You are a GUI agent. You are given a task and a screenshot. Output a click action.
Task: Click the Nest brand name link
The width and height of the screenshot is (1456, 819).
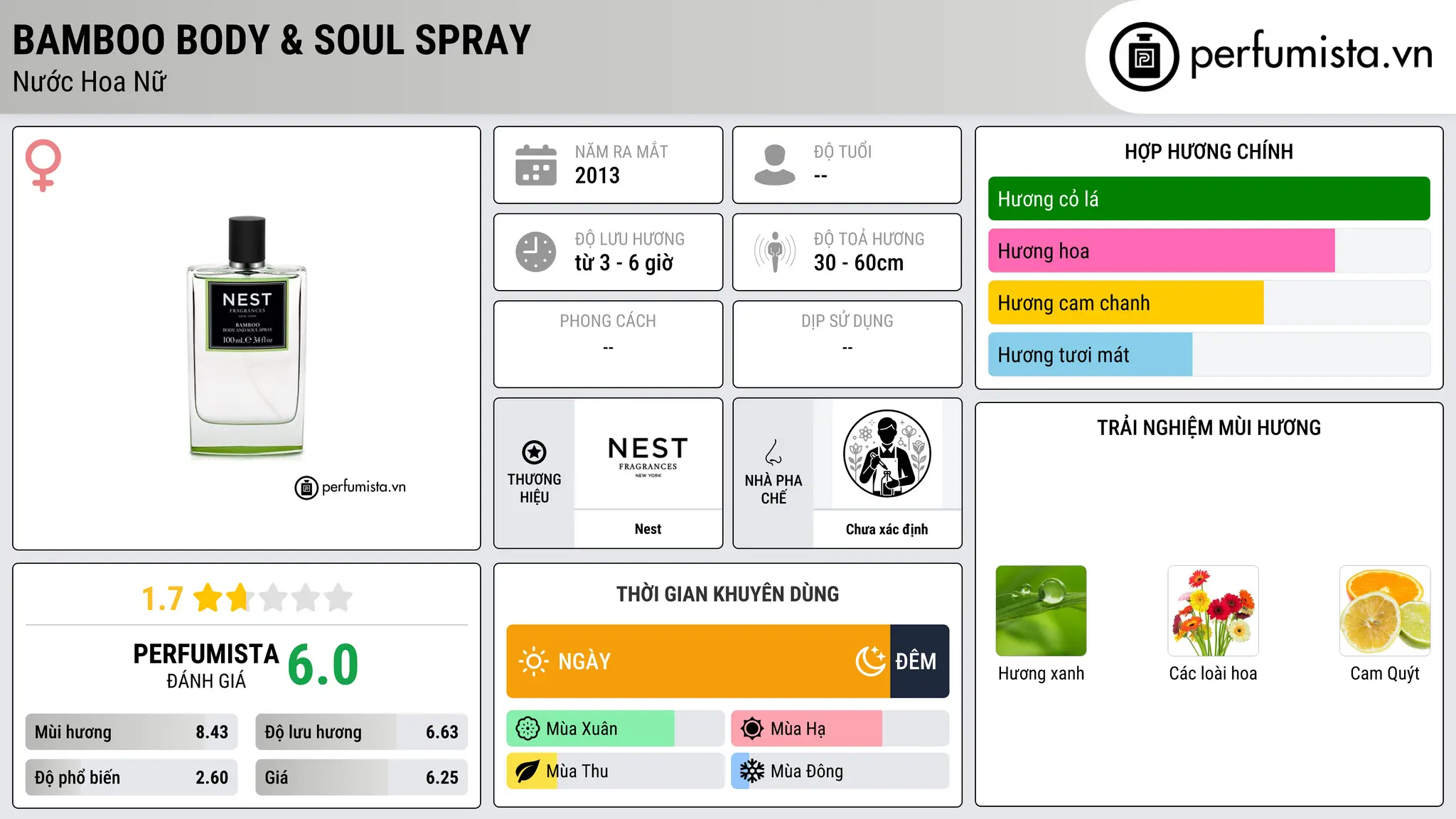tap(648, 529)
